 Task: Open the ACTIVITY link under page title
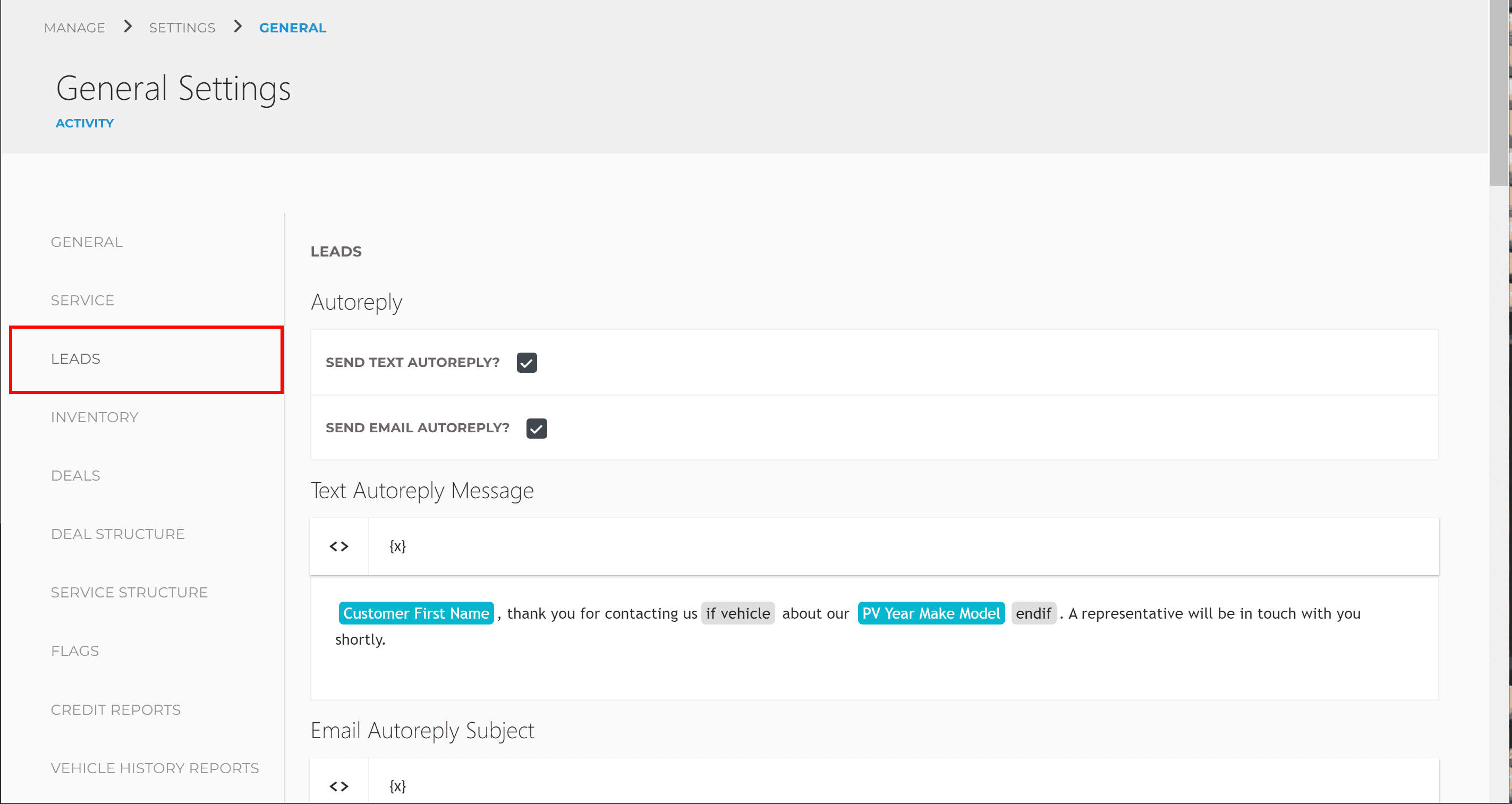pos(84,123)
